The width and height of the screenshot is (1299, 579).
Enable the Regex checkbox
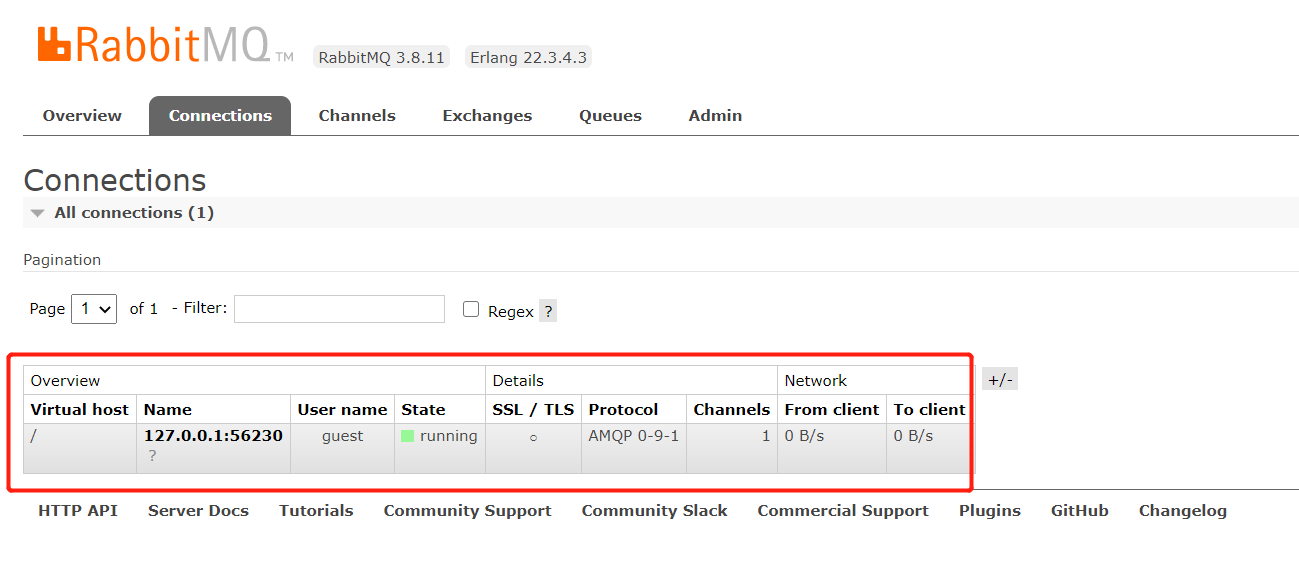[471, 310]
